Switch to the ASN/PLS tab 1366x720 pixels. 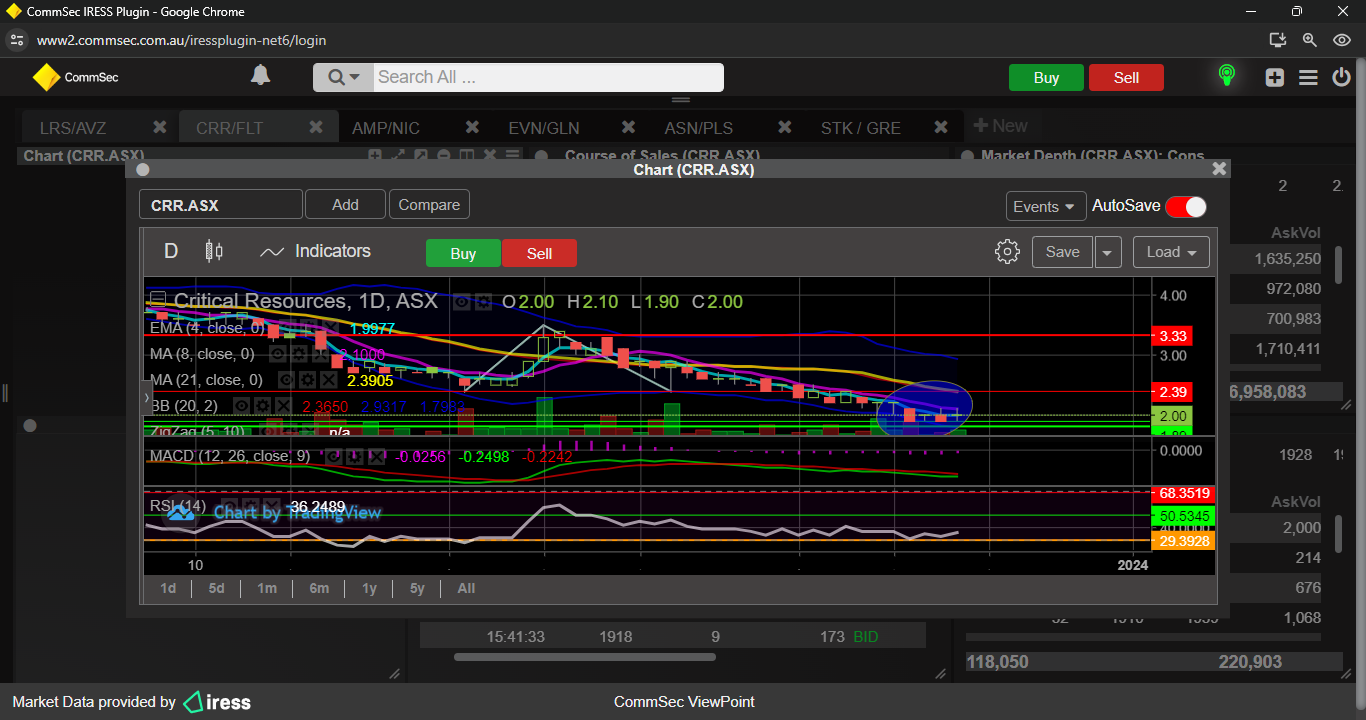click(x=699, y=128)
